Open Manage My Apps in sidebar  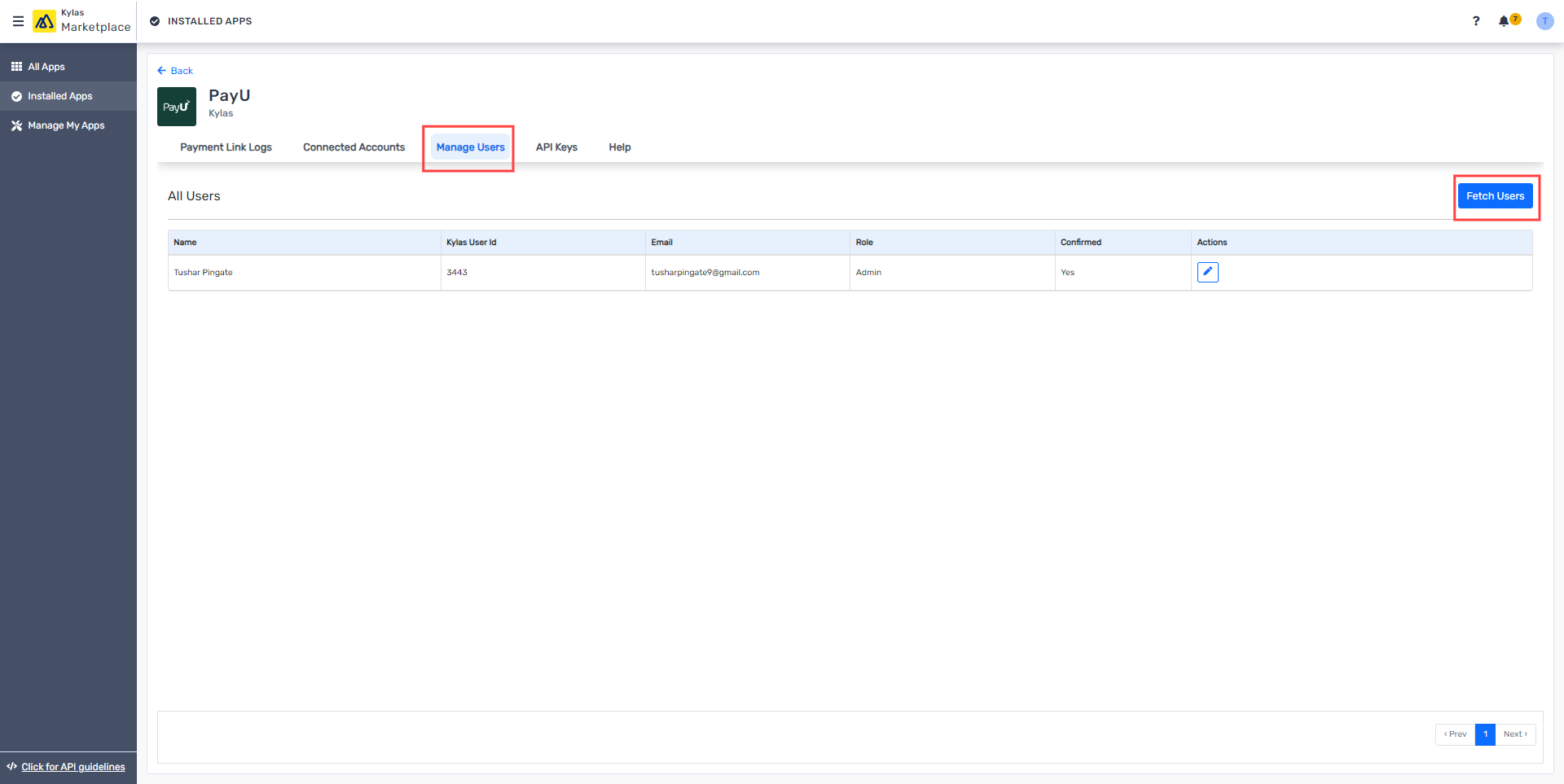point(66,125)
